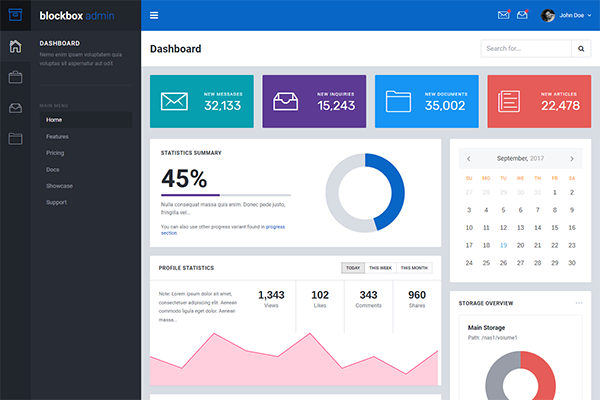This screenshot has width=600, height=400.
Task: Select September 24 in calendar
Action: 469,263
